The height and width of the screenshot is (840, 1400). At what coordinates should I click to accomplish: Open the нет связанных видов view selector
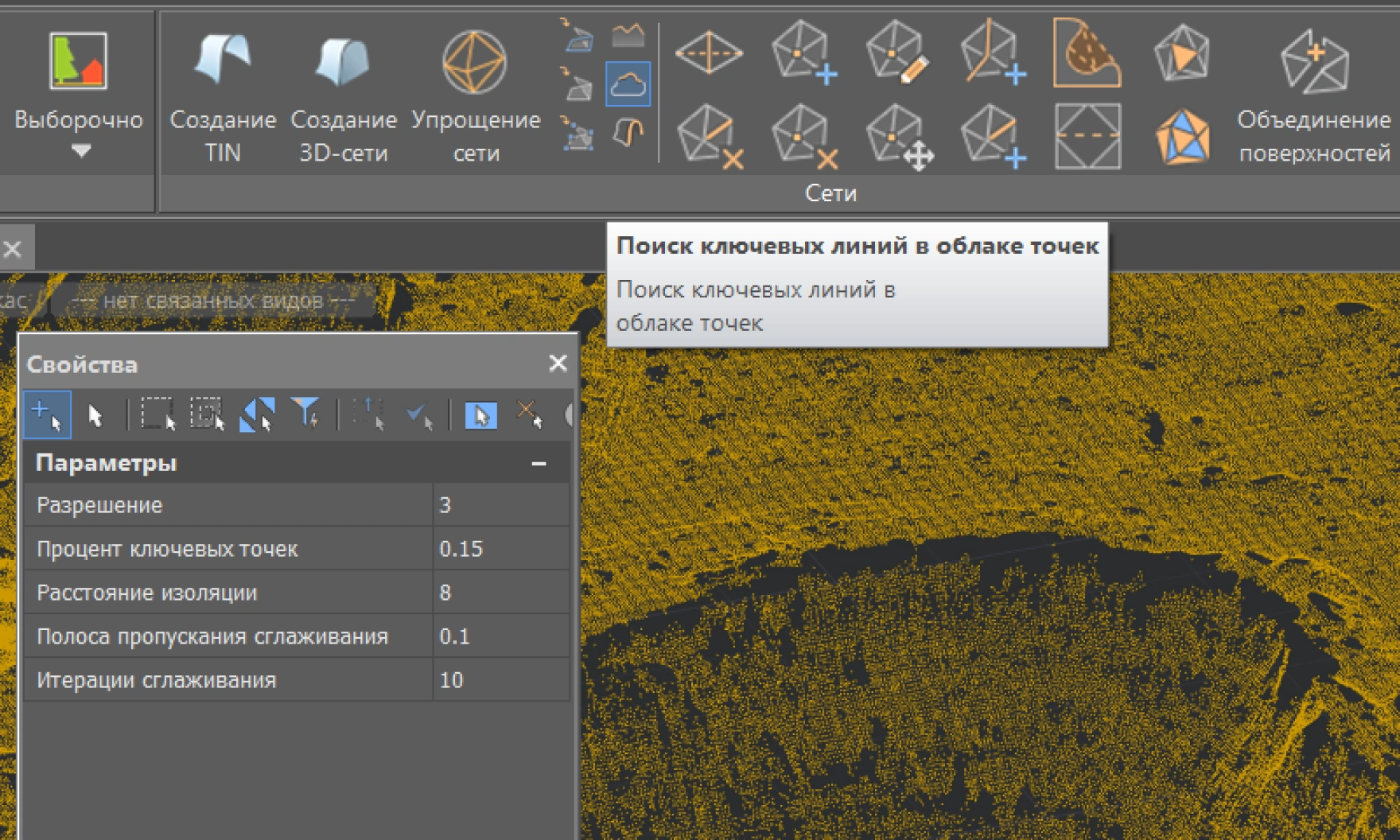click(x=213, y=301)
